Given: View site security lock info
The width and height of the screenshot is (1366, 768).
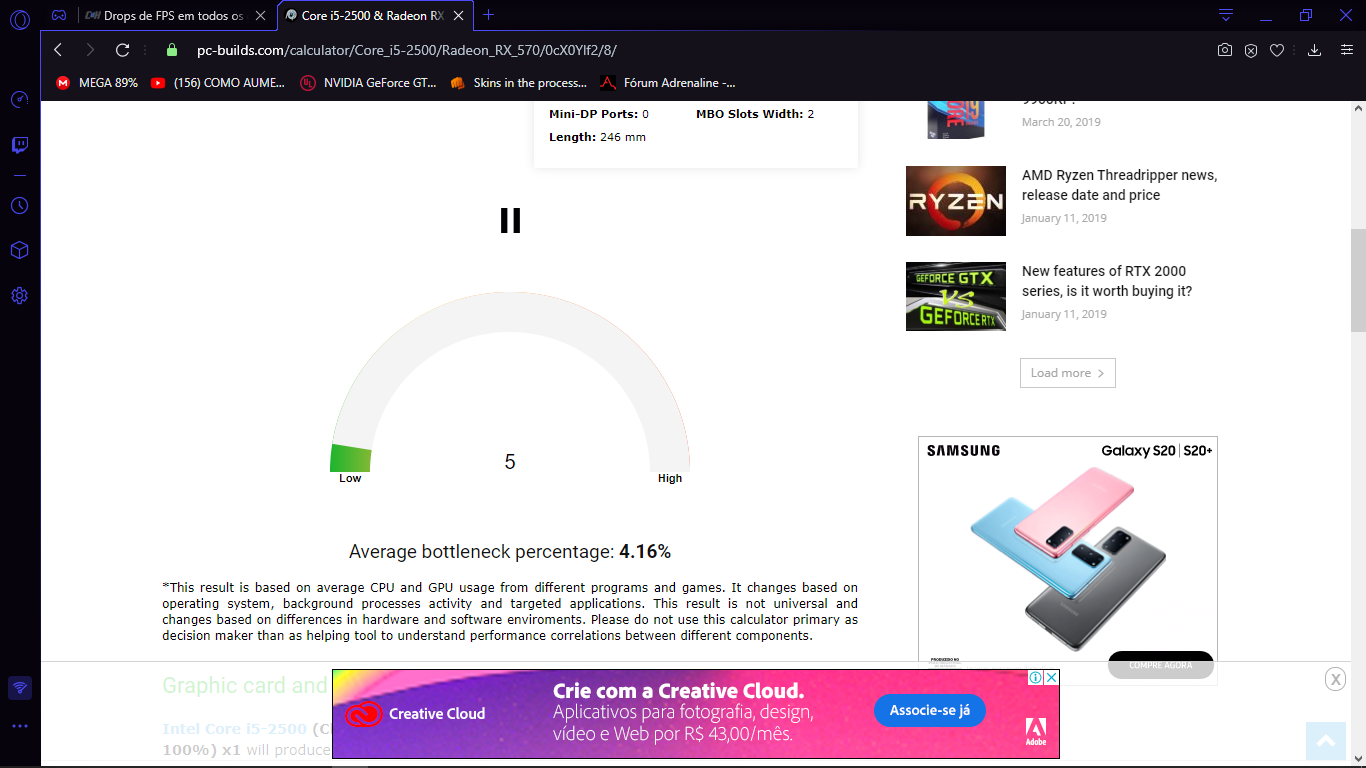Looking at the screenshot, I should coord(171,50).
